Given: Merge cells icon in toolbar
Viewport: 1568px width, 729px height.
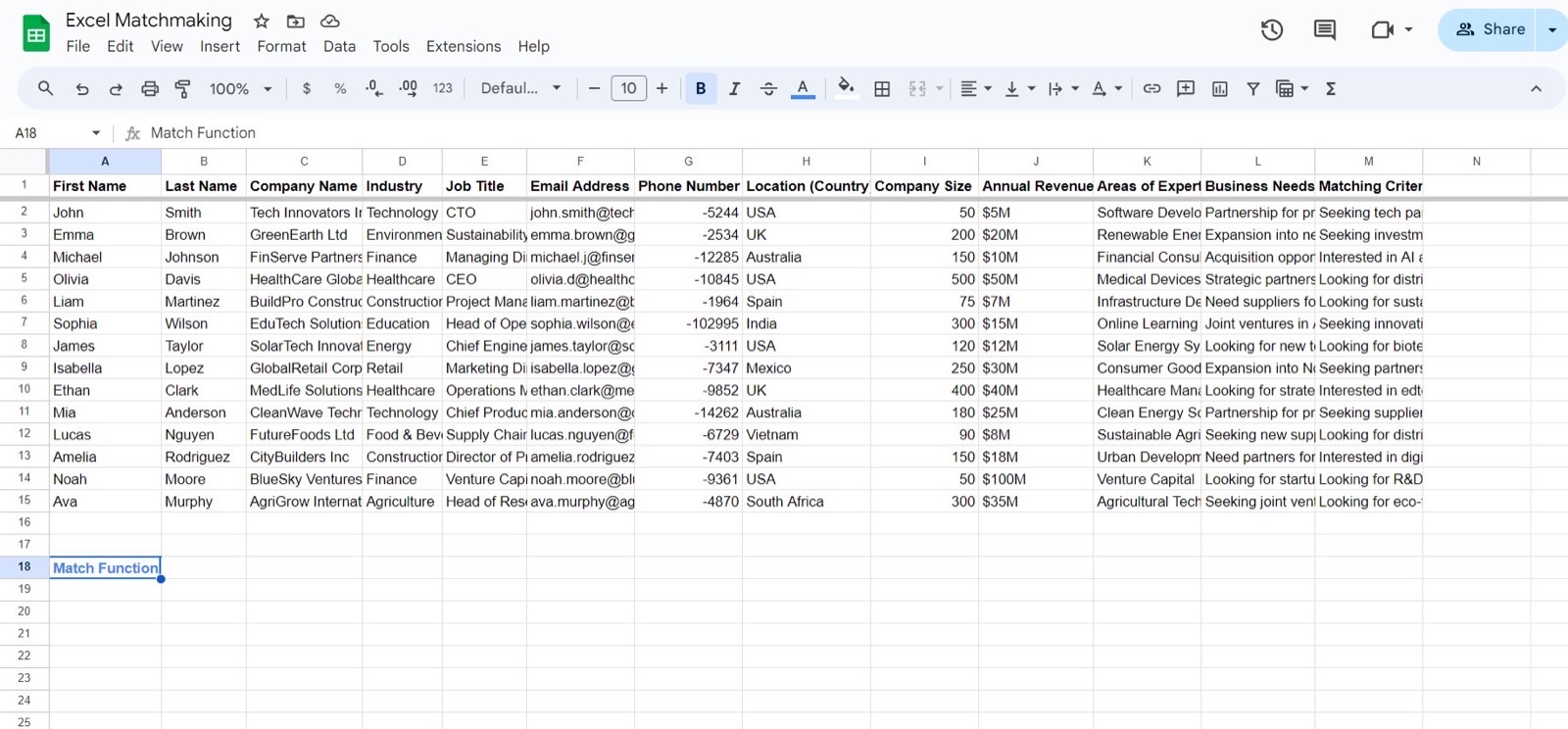Looking at the screenshot, I should 917,88.
